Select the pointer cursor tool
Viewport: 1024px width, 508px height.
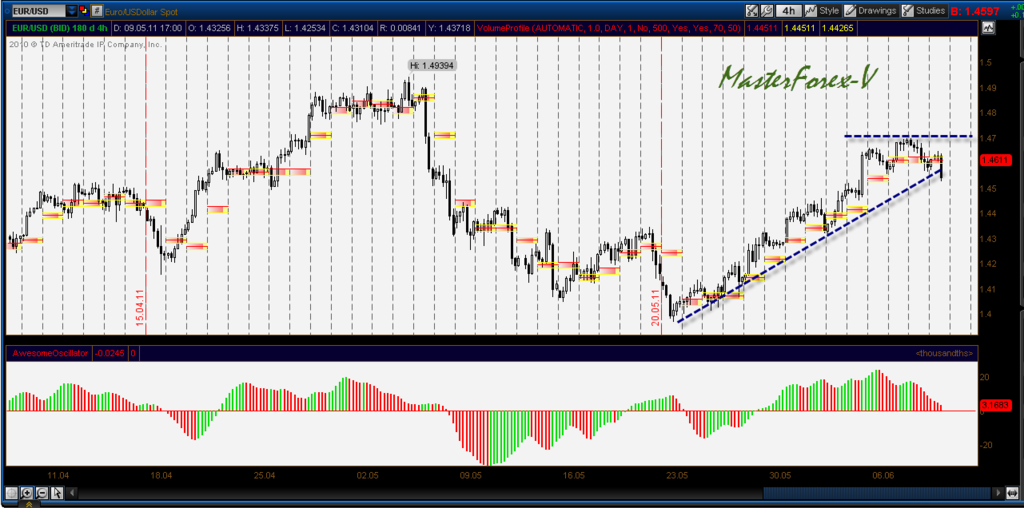pyautogui.click(x=57, y=493)
